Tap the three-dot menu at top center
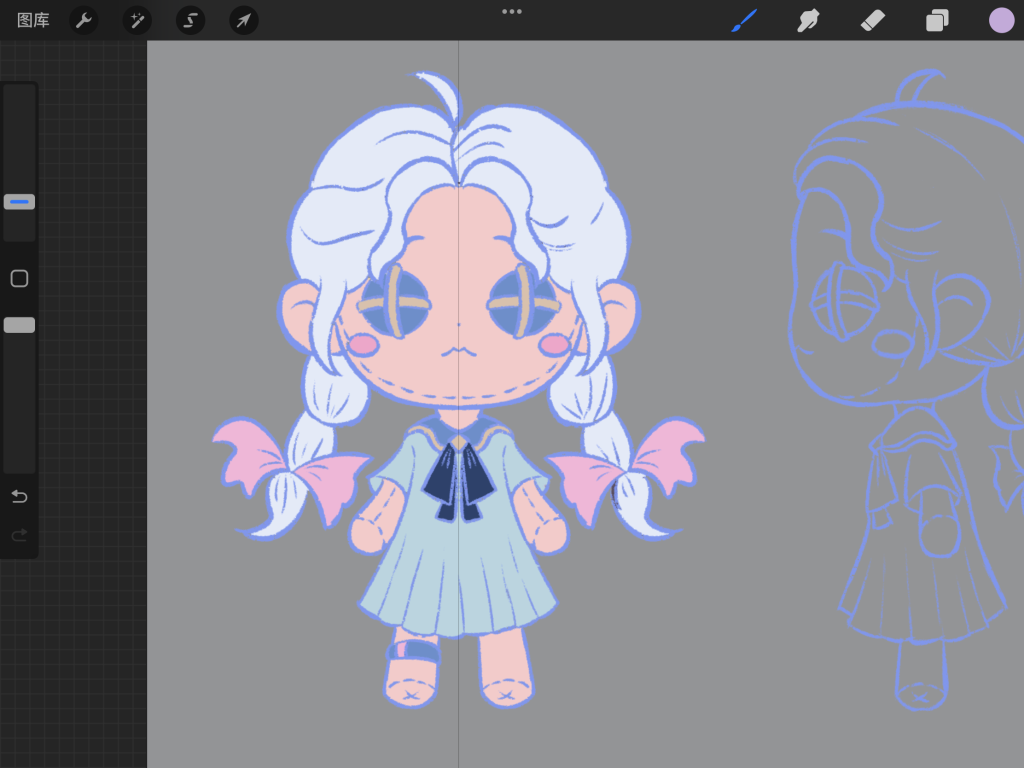This screenshot has height=768, width=1024. click(512, 12)
